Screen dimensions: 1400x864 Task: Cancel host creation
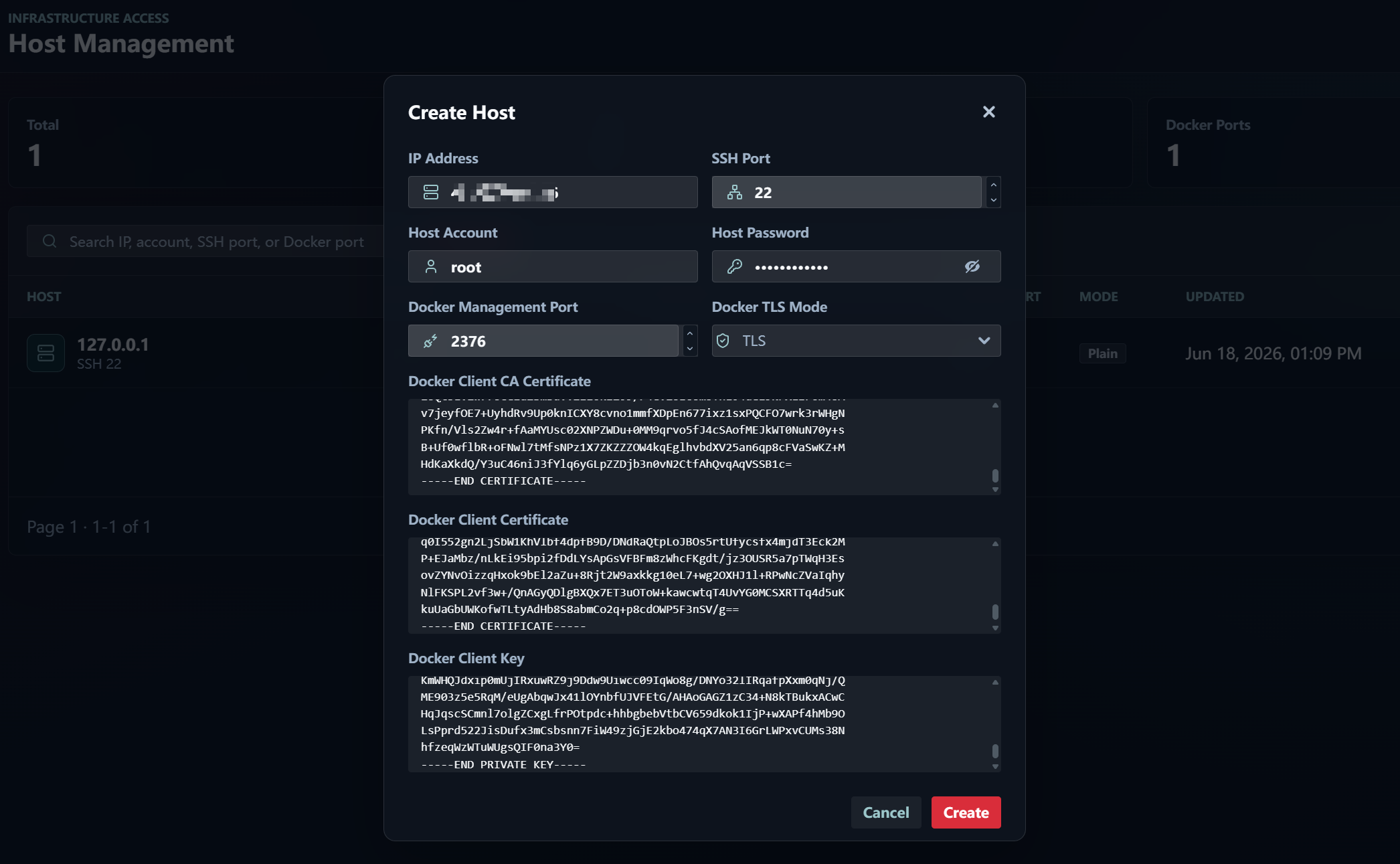point(886,812)
